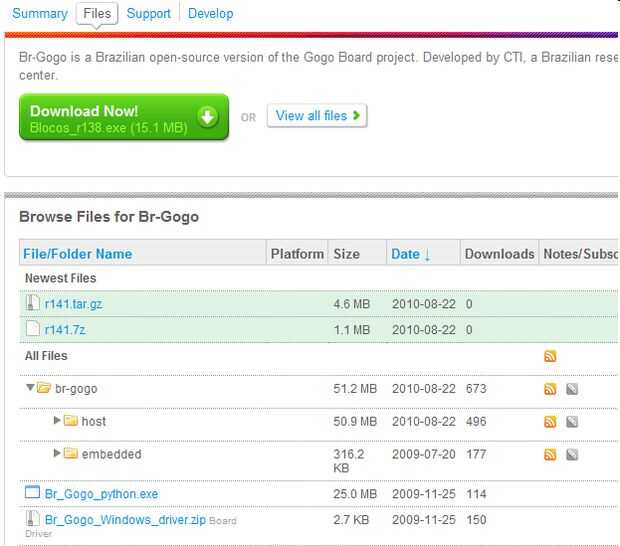Select the host folder name
This screenshot has height=546, width=620.
pyautogui.click(x=94, y=421)
